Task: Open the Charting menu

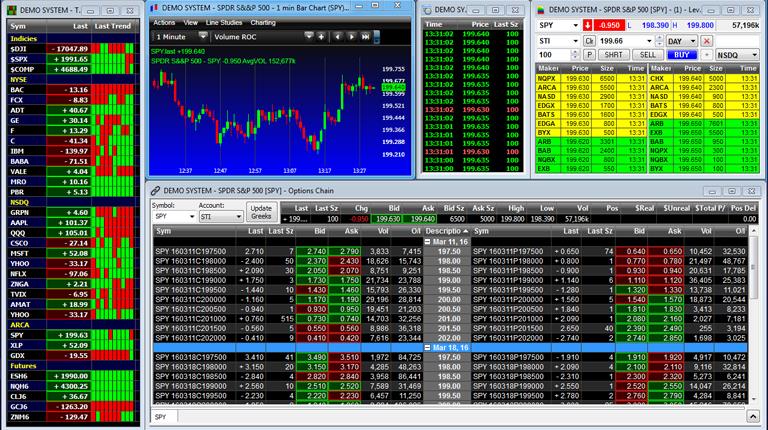Action: point(263,23)
